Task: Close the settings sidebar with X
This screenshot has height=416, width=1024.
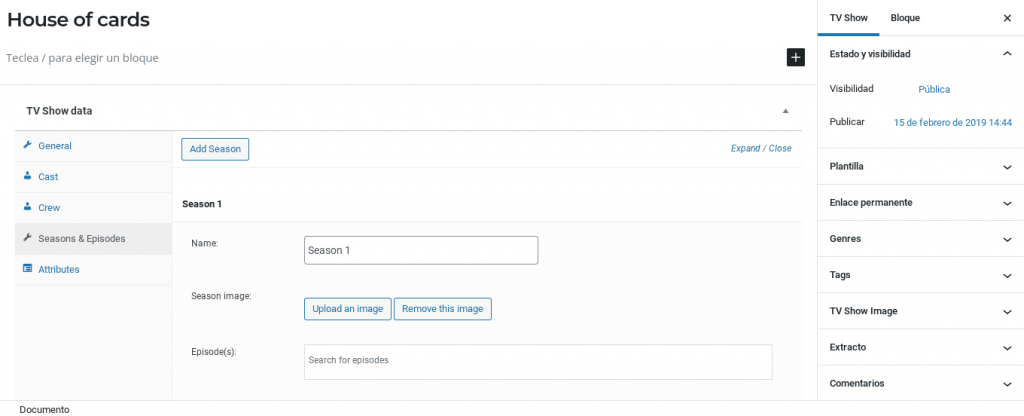Action: [1007, 18]
